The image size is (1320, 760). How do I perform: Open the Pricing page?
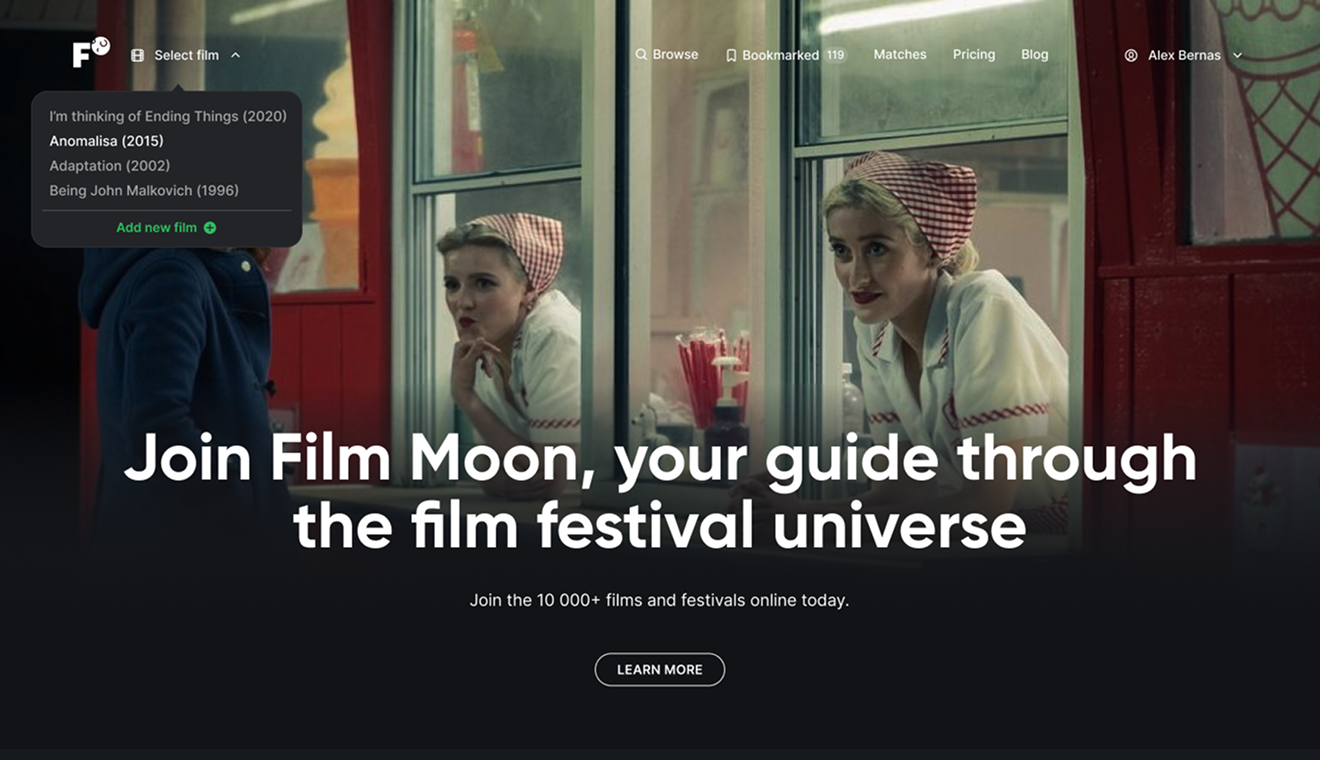click(x=973, y=54)
